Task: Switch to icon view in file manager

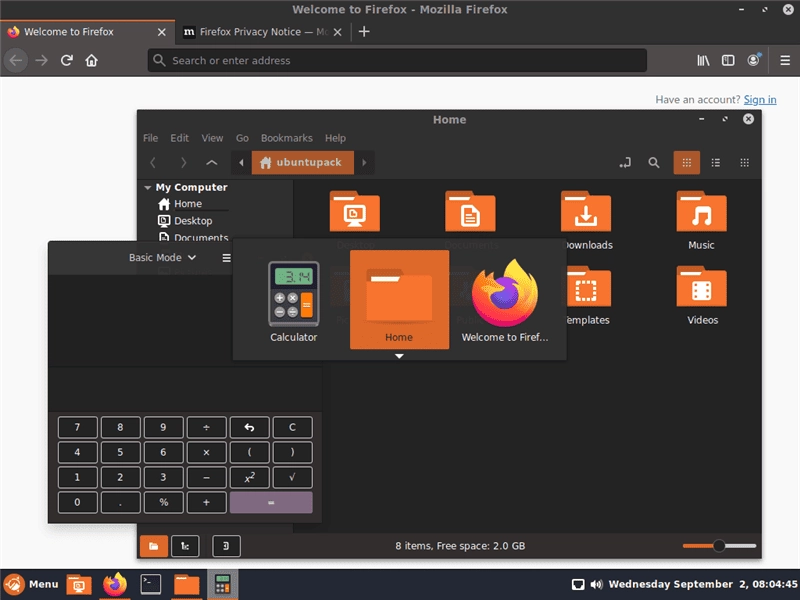Action: [x=687, y=163]
